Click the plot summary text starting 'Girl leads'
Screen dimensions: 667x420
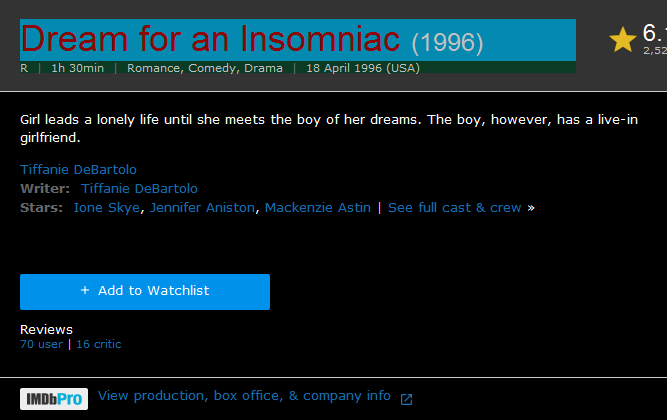pos(329,129)
